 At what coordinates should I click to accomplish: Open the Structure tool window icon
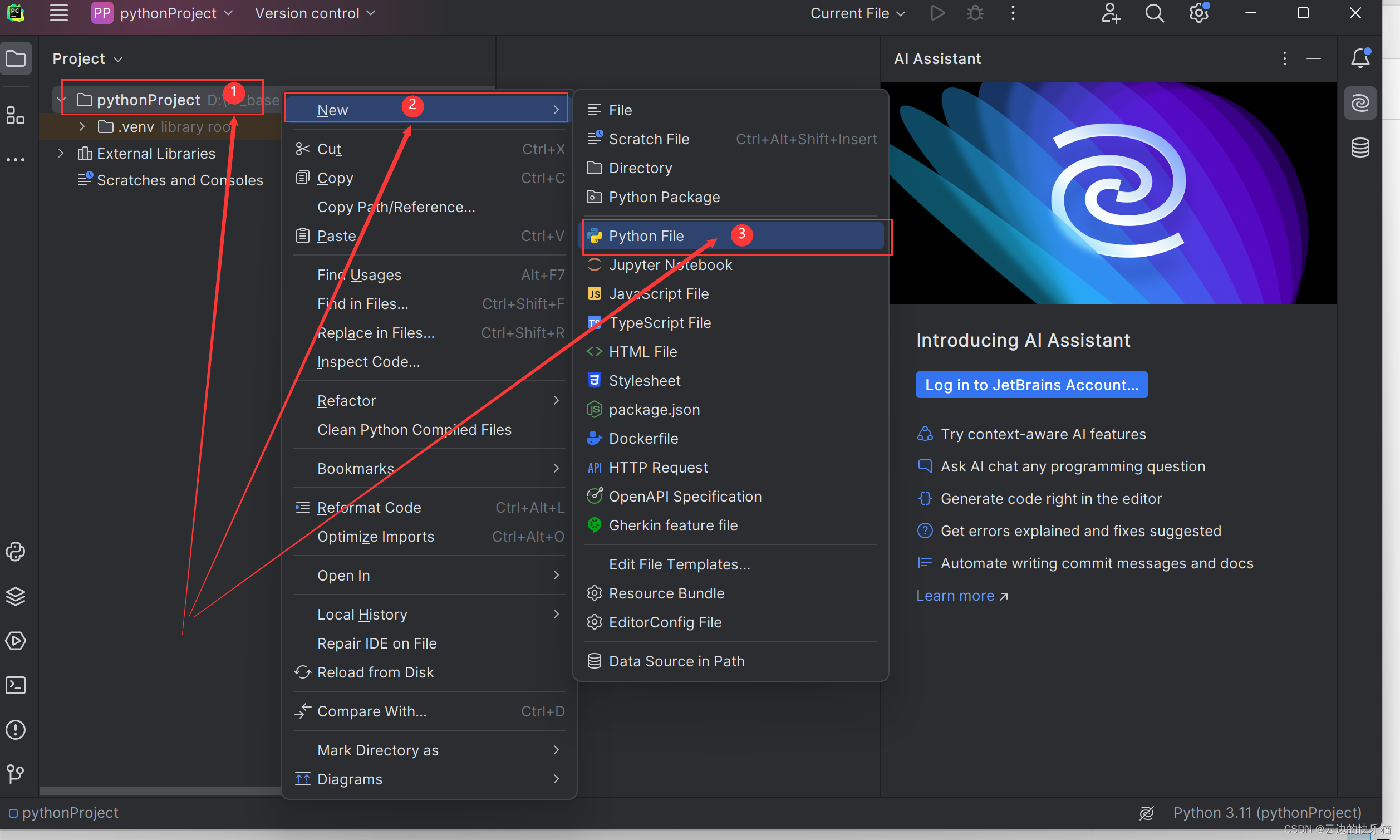pos(15,115)
